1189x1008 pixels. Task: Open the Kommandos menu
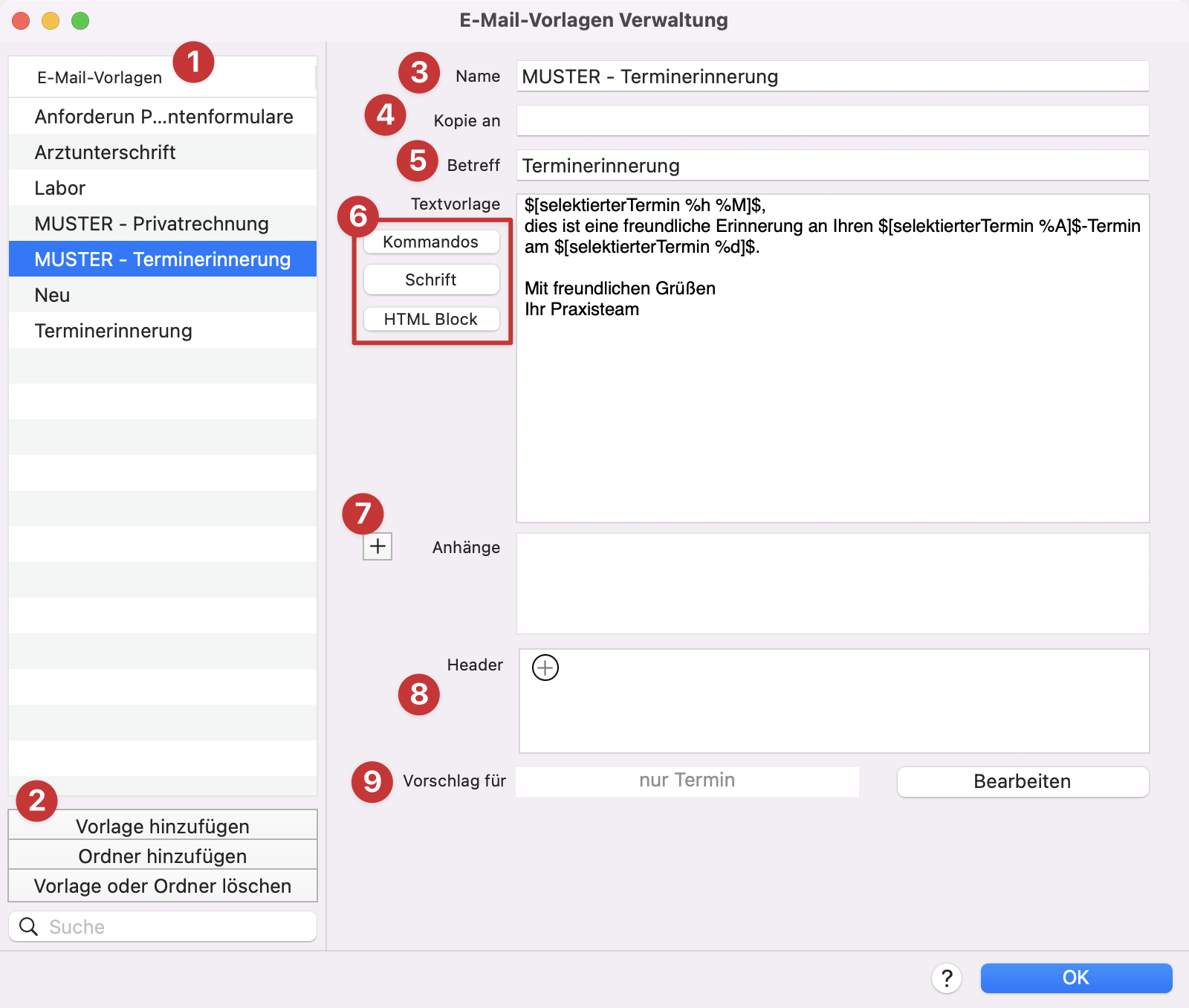(x=431, y=242)
